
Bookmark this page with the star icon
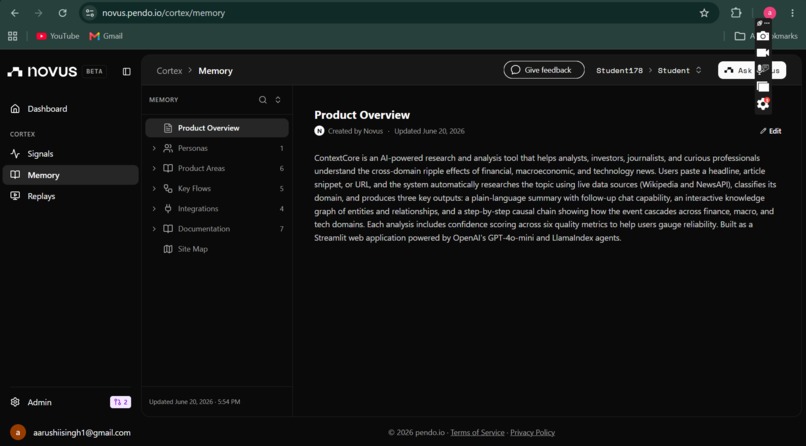click(x=704, y=13)
